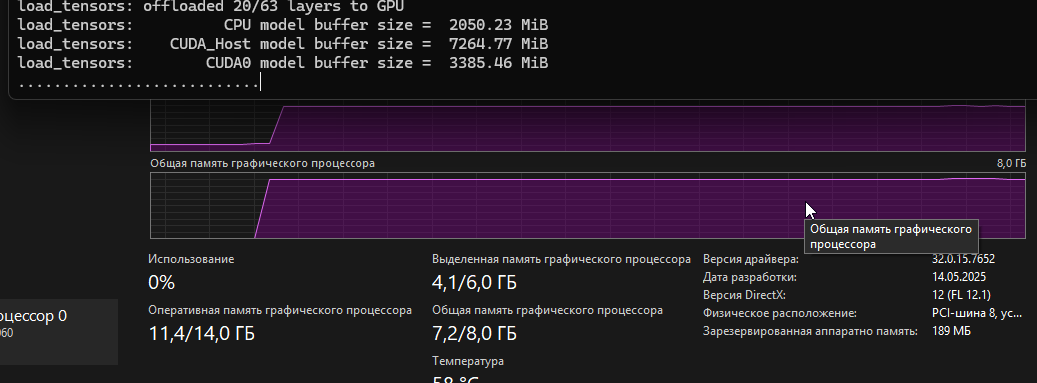
Task: Click the CUDA0 model buffer size line
Action: tap(282, 63)
